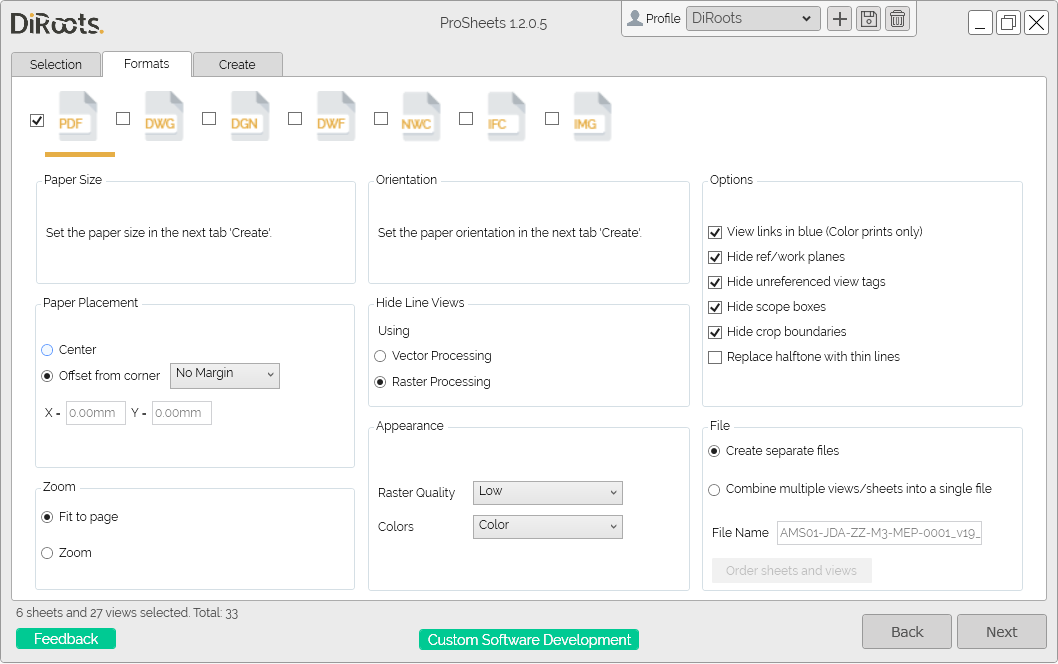
Task: Open the Create tab
Action: pyautogui.click(x=237, y=65)
